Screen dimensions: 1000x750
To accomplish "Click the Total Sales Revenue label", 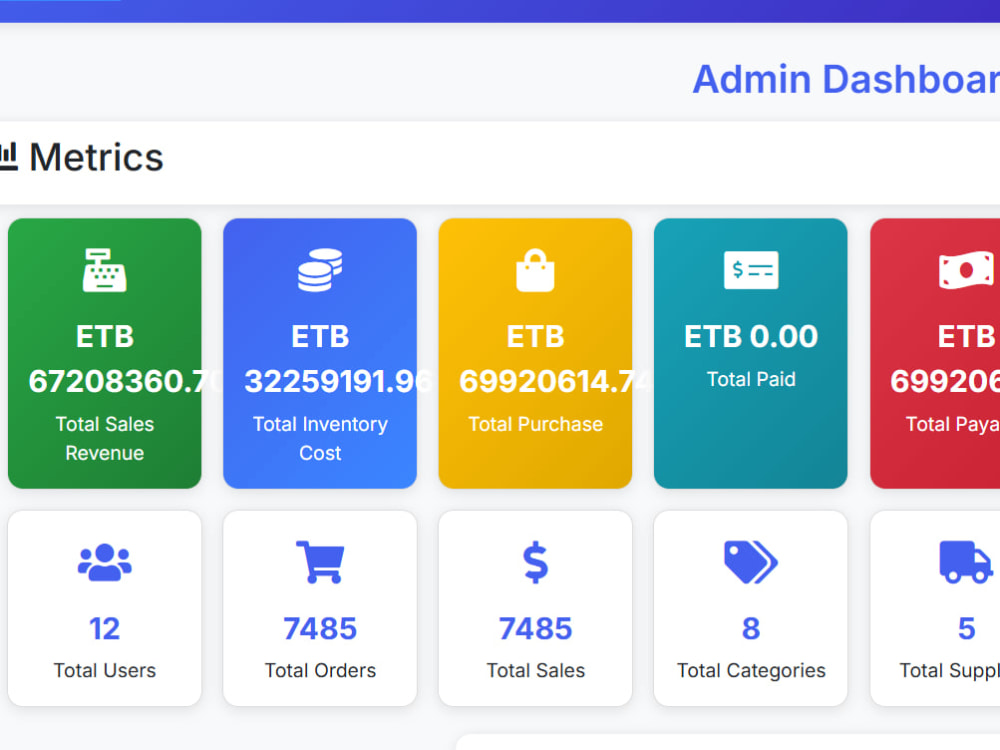I will 105,438.
